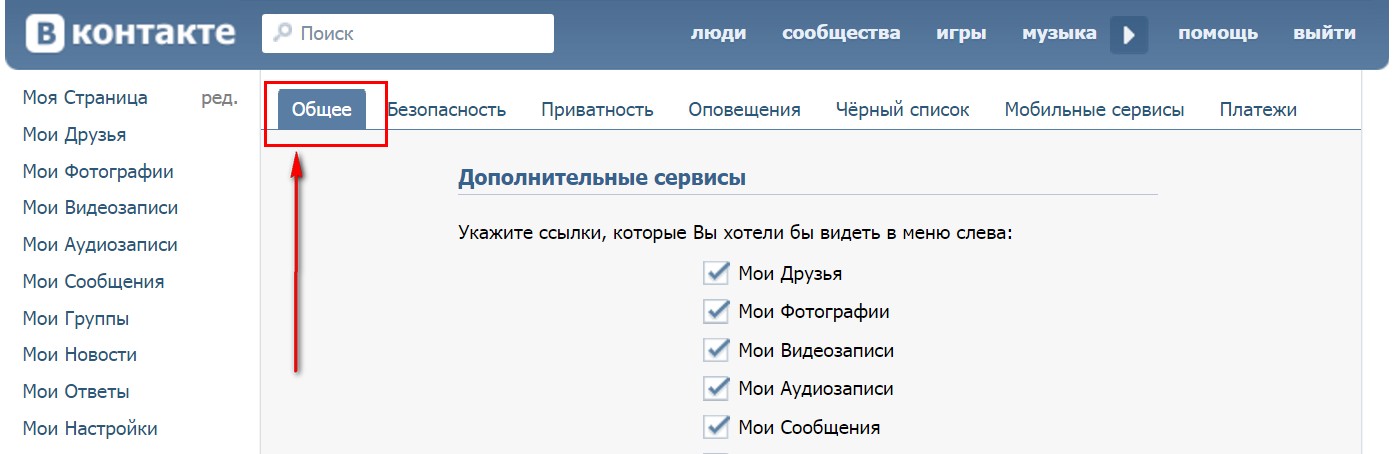Image resolution: width=1400 pixels, height=454 pixels.
Task: Disable the Мои Видеозаписи checkbox
Action: click(x=716, y=350)
